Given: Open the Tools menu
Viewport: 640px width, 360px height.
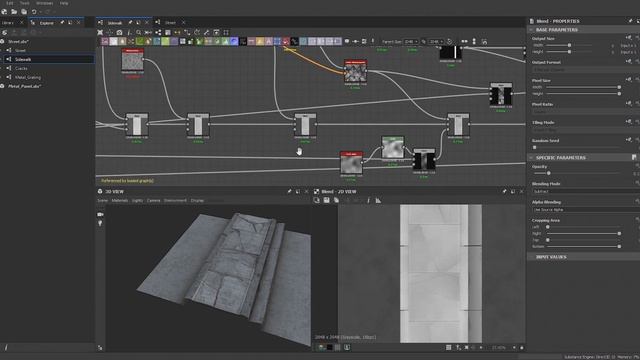Looking at the screenshot, I should (x=24, y=3).
